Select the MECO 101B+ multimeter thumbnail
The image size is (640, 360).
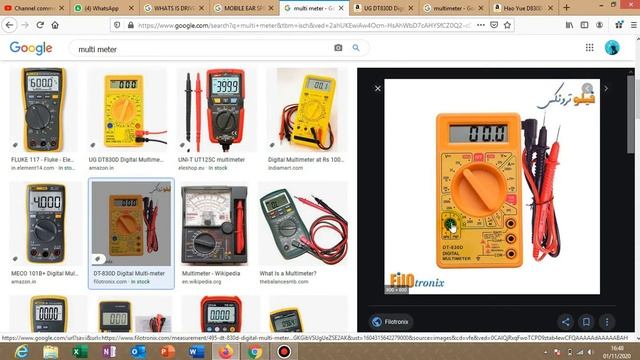[45, 224]
